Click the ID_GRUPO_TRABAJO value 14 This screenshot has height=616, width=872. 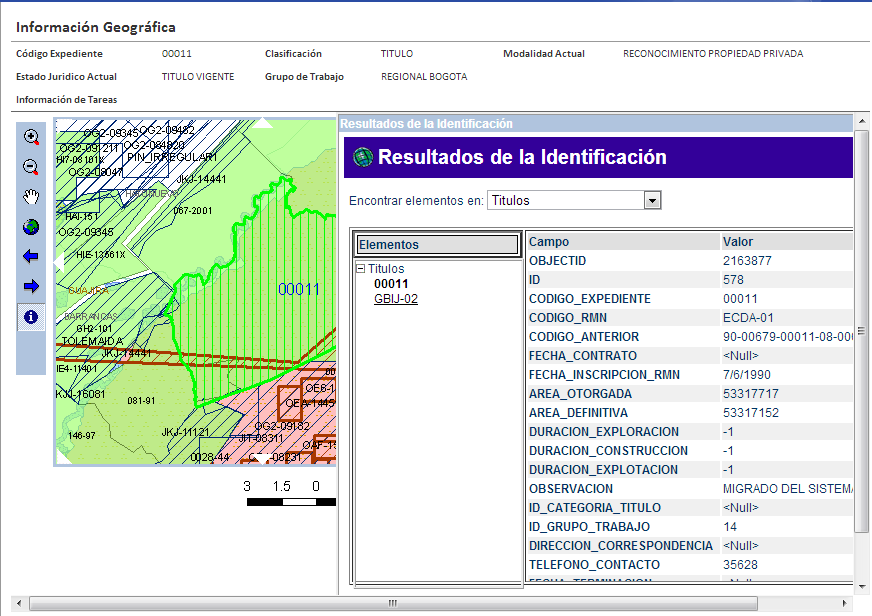coord(730,527)
